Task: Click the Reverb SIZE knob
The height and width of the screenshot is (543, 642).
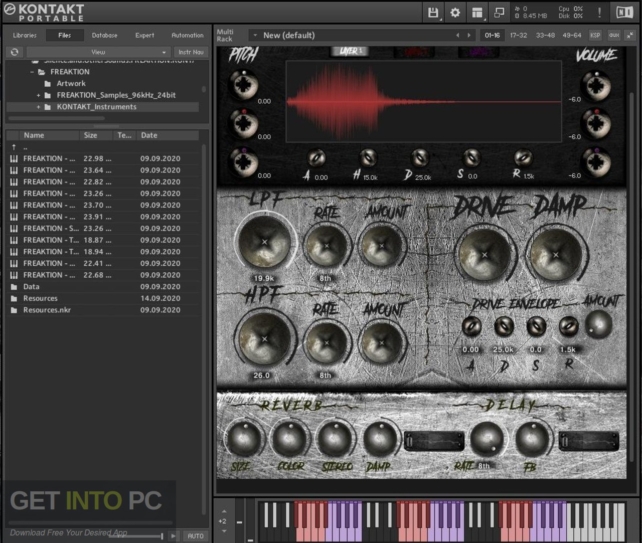Action: pos(244,439)
